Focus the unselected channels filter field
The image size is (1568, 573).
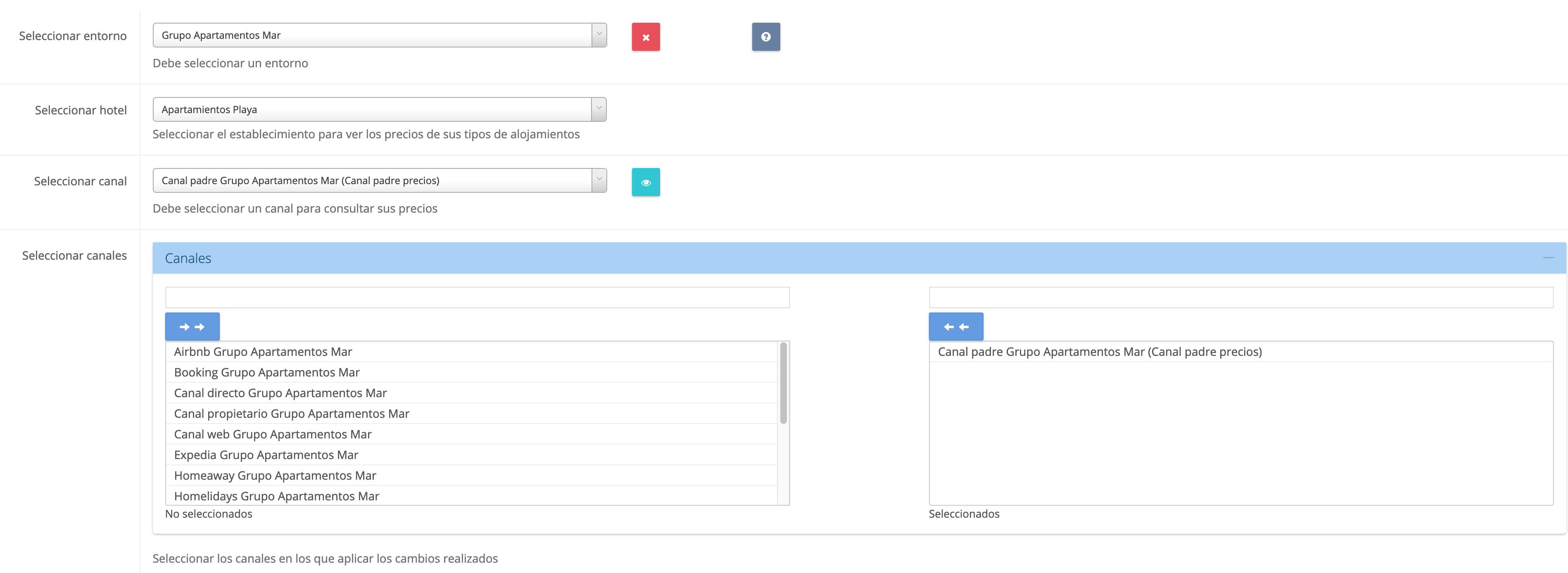(477, 298)
